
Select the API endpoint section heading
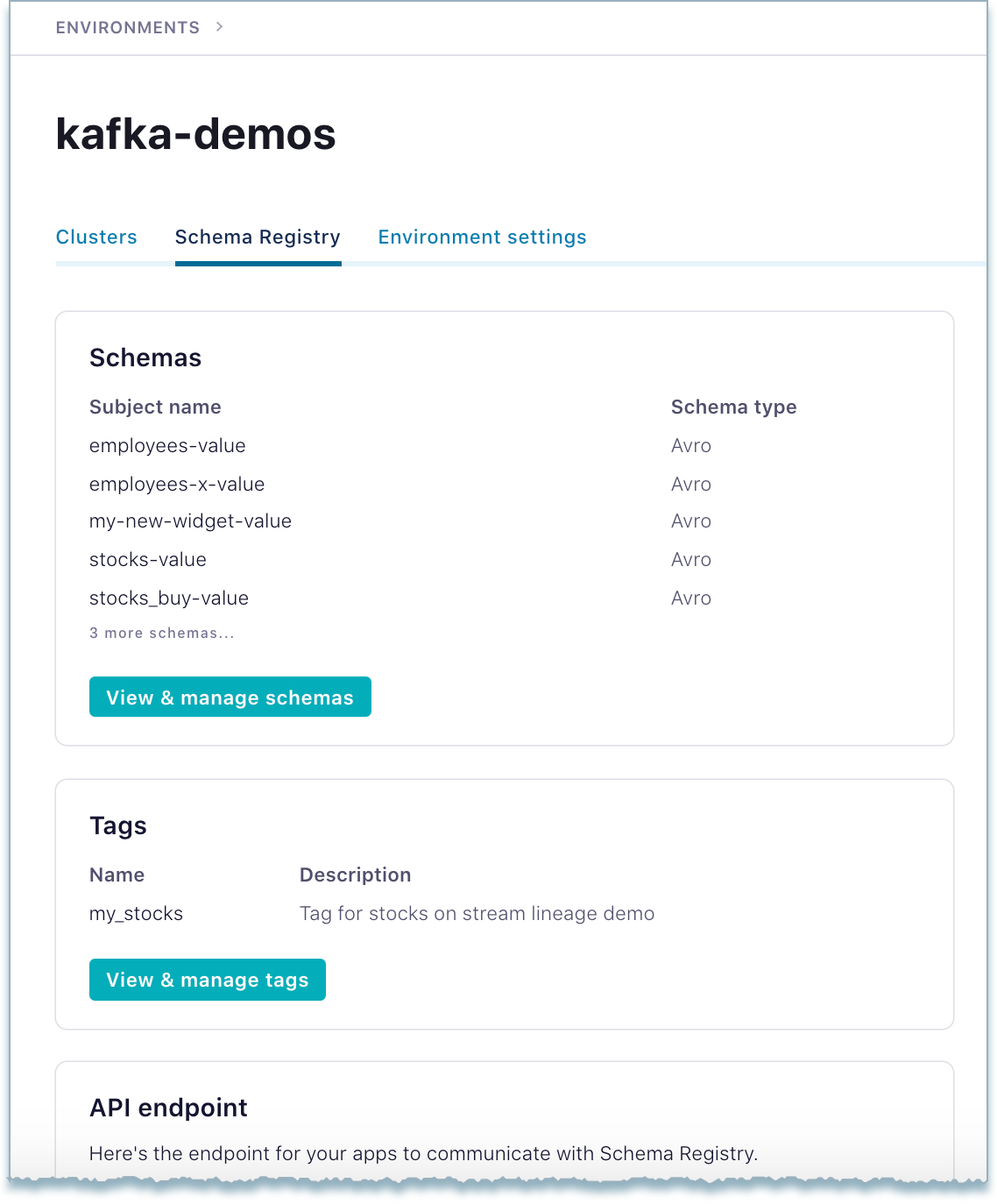tap(168, 1108)
